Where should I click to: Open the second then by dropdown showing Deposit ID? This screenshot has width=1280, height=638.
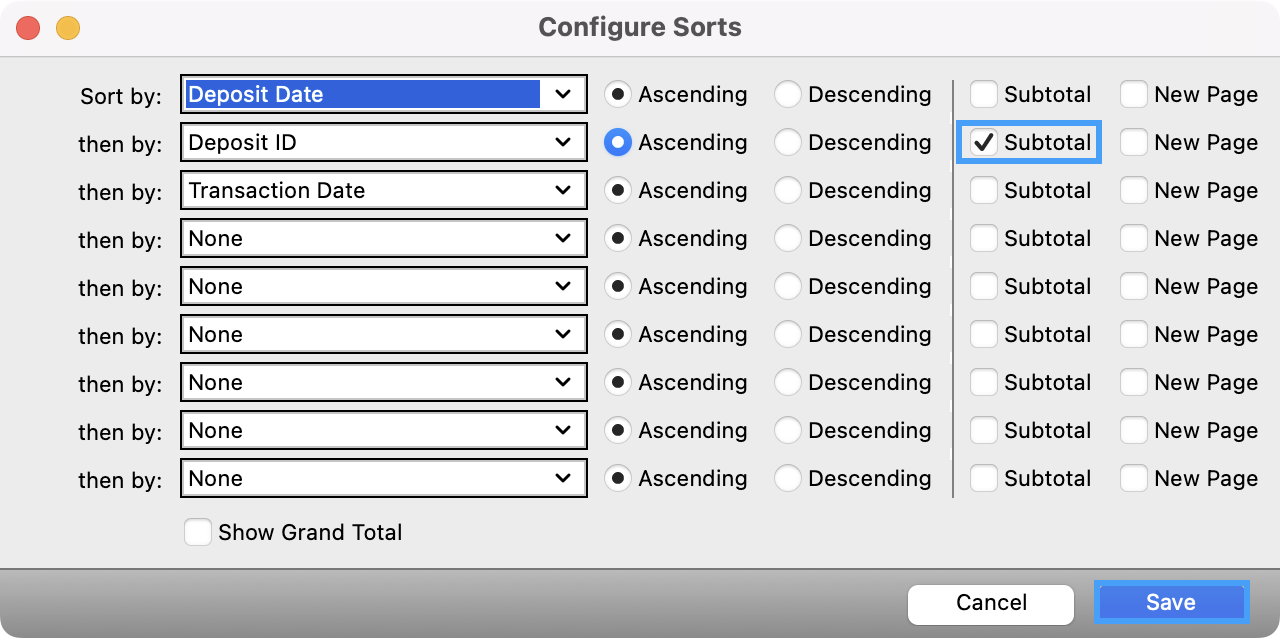click(383, 142)
